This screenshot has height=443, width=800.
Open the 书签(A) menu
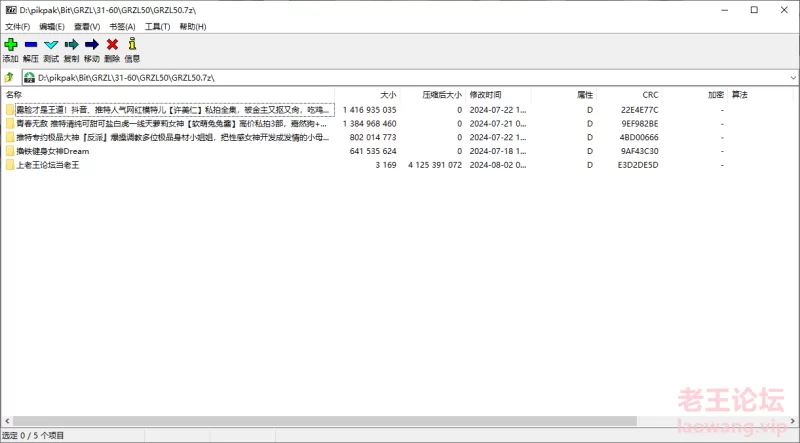122,27
